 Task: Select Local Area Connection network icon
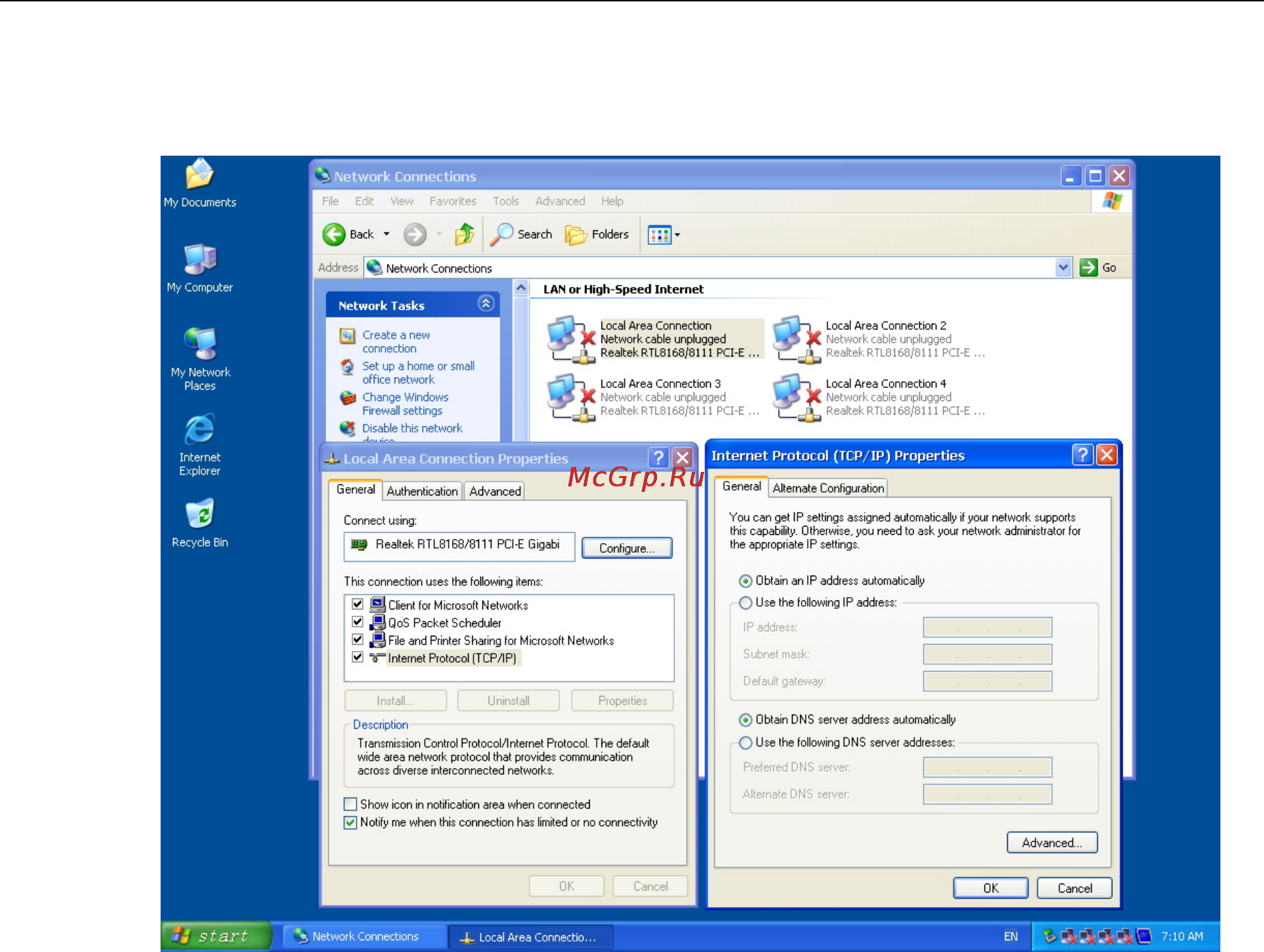click(571, 339)
